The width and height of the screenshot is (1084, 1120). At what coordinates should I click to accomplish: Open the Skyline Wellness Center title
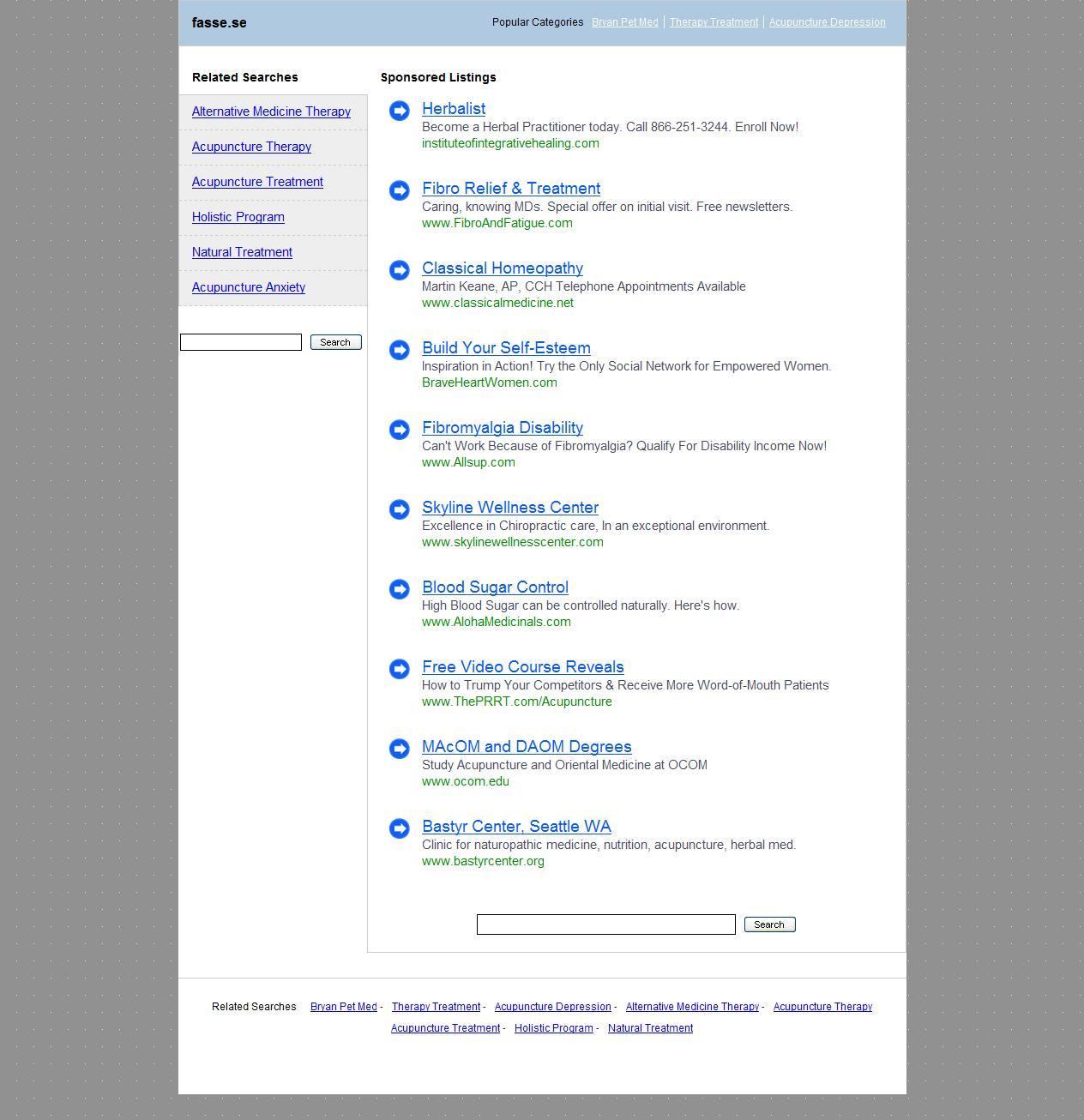(x=510, y=508)
